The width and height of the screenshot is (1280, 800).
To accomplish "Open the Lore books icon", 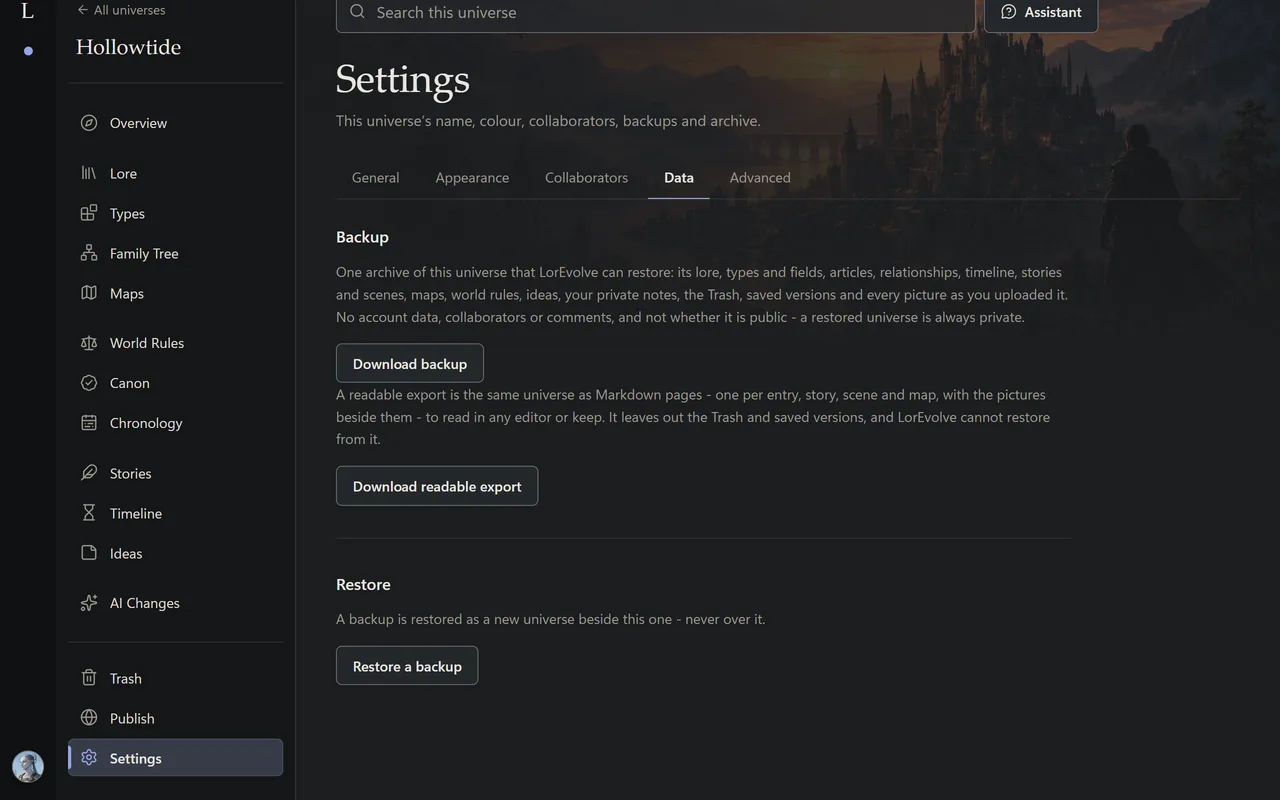I will pos(89,173).
